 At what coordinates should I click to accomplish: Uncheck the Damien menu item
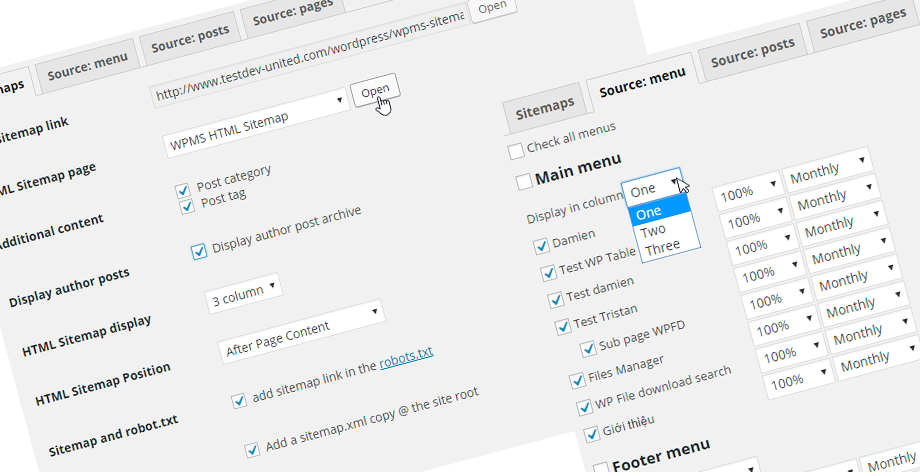(x=541, y=245)
